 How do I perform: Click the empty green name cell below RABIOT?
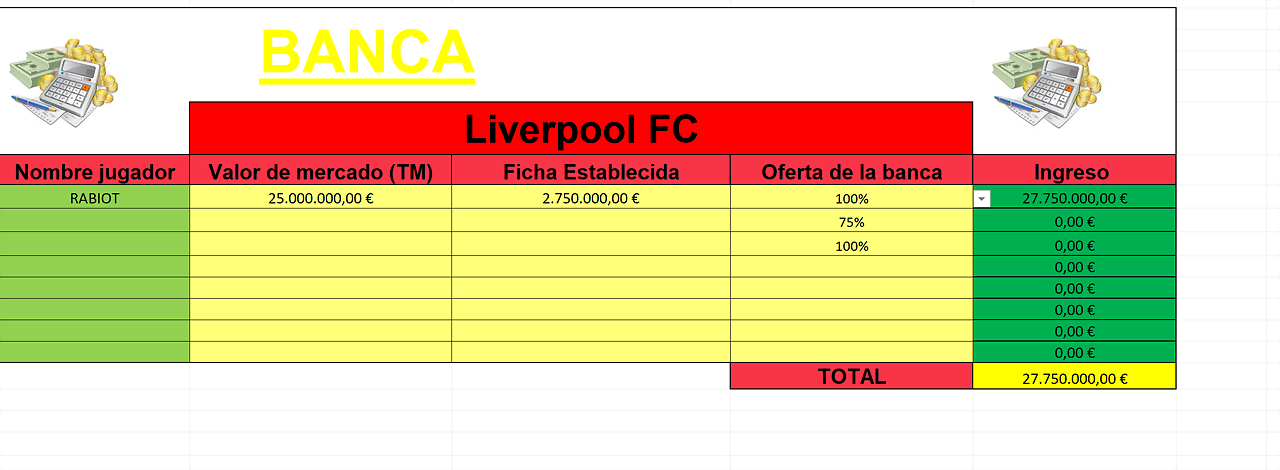pyautogui.click(x=95, y=221)
